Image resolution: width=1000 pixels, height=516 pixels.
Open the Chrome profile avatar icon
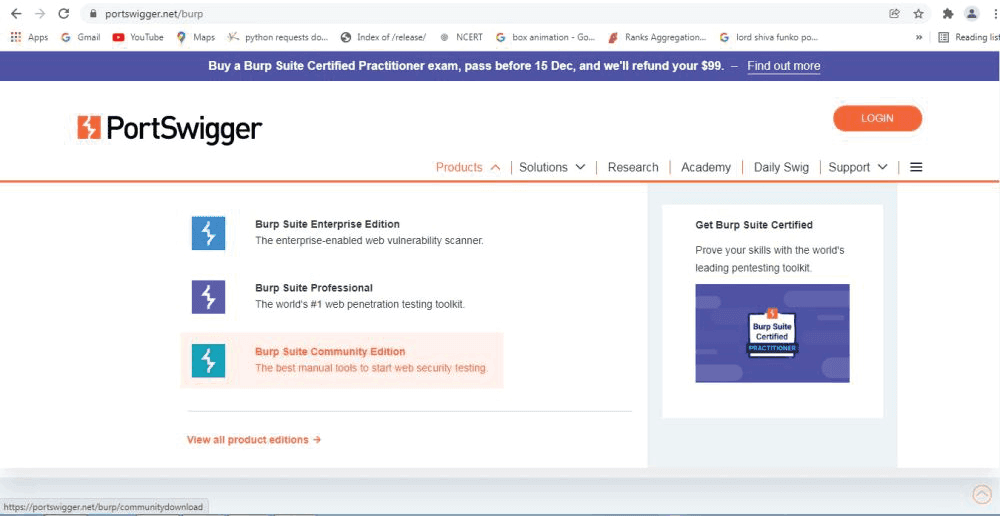point(971,14)
